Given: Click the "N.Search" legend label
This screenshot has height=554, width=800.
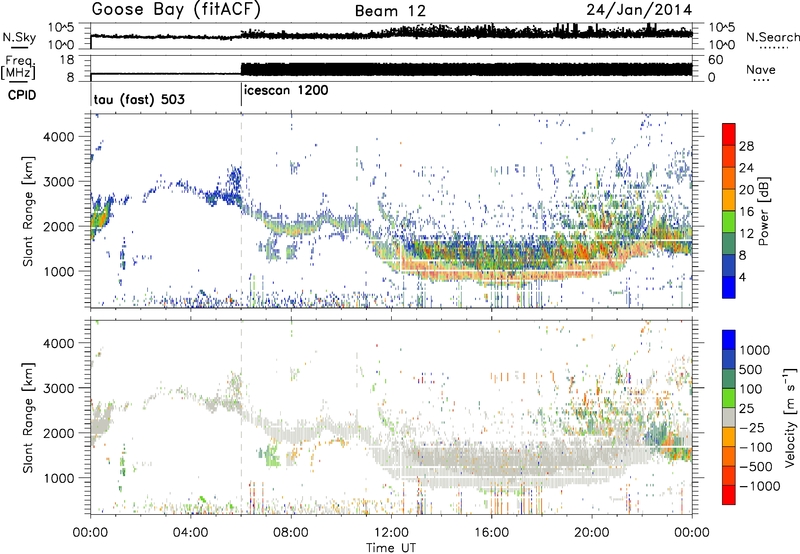Looking at the screenshot, I should click(772, 37).
